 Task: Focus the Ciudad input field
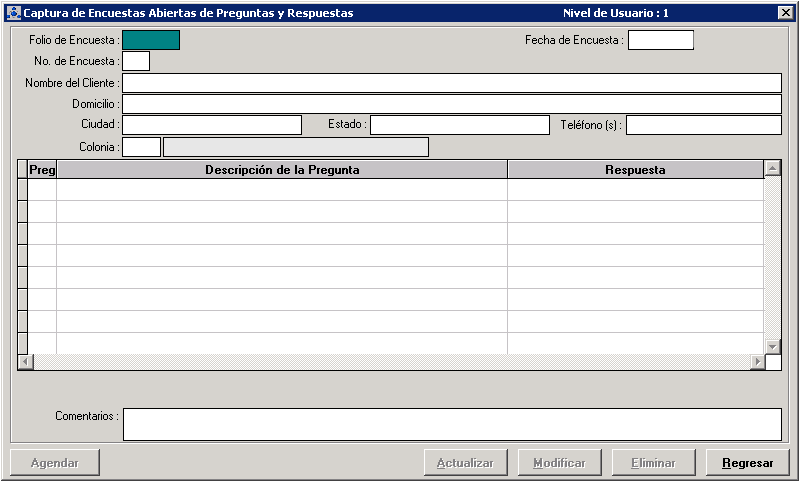click(211, 125)
